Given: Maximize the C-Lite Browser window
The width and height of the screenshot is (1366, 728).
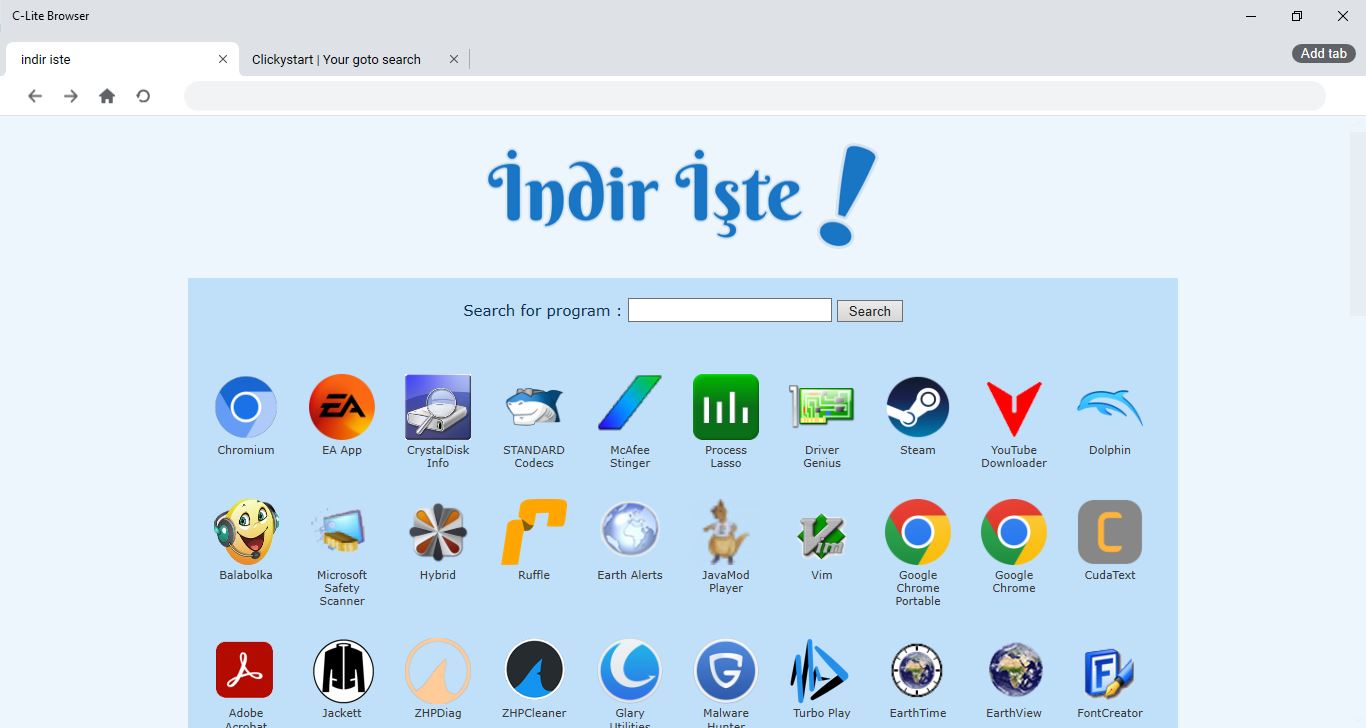Looking at the screenshot, I should 1297,16.
